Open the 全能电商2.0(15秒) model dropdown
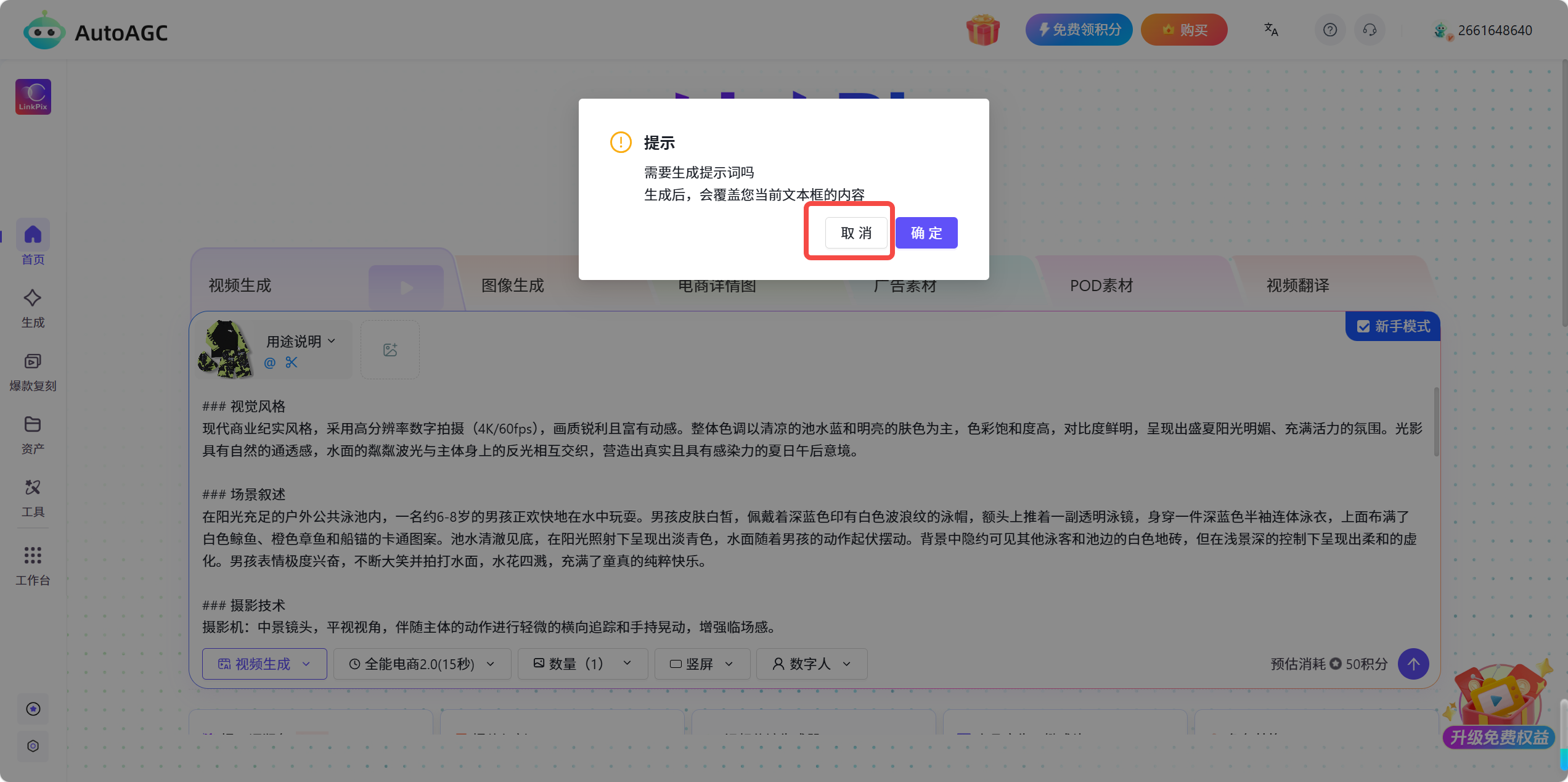 point(422,664)
